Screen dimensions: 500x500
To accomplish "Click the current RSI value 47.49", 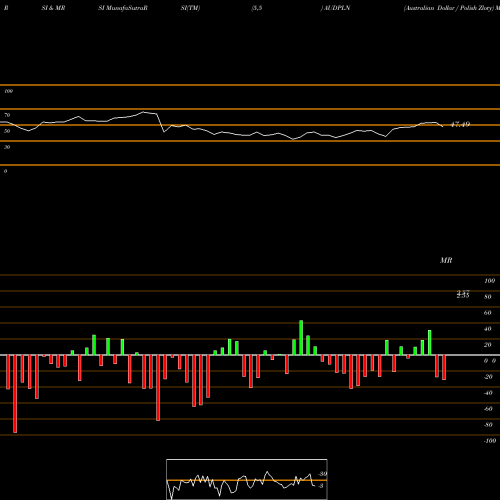I will [x=460, y=124].
